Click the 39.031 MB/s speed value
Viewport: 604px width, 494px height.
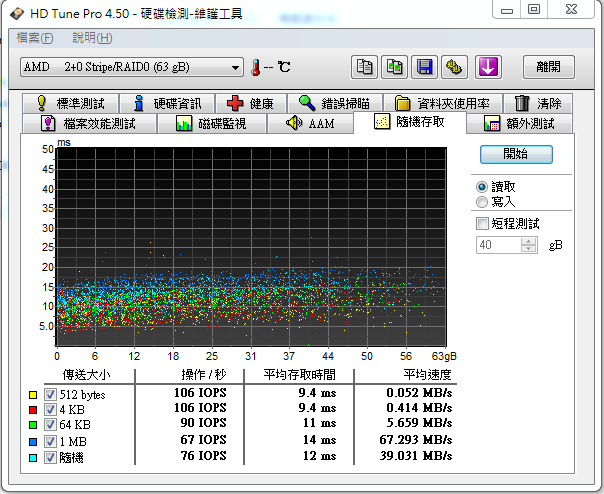pyautogui.click(x=416, y=456)
